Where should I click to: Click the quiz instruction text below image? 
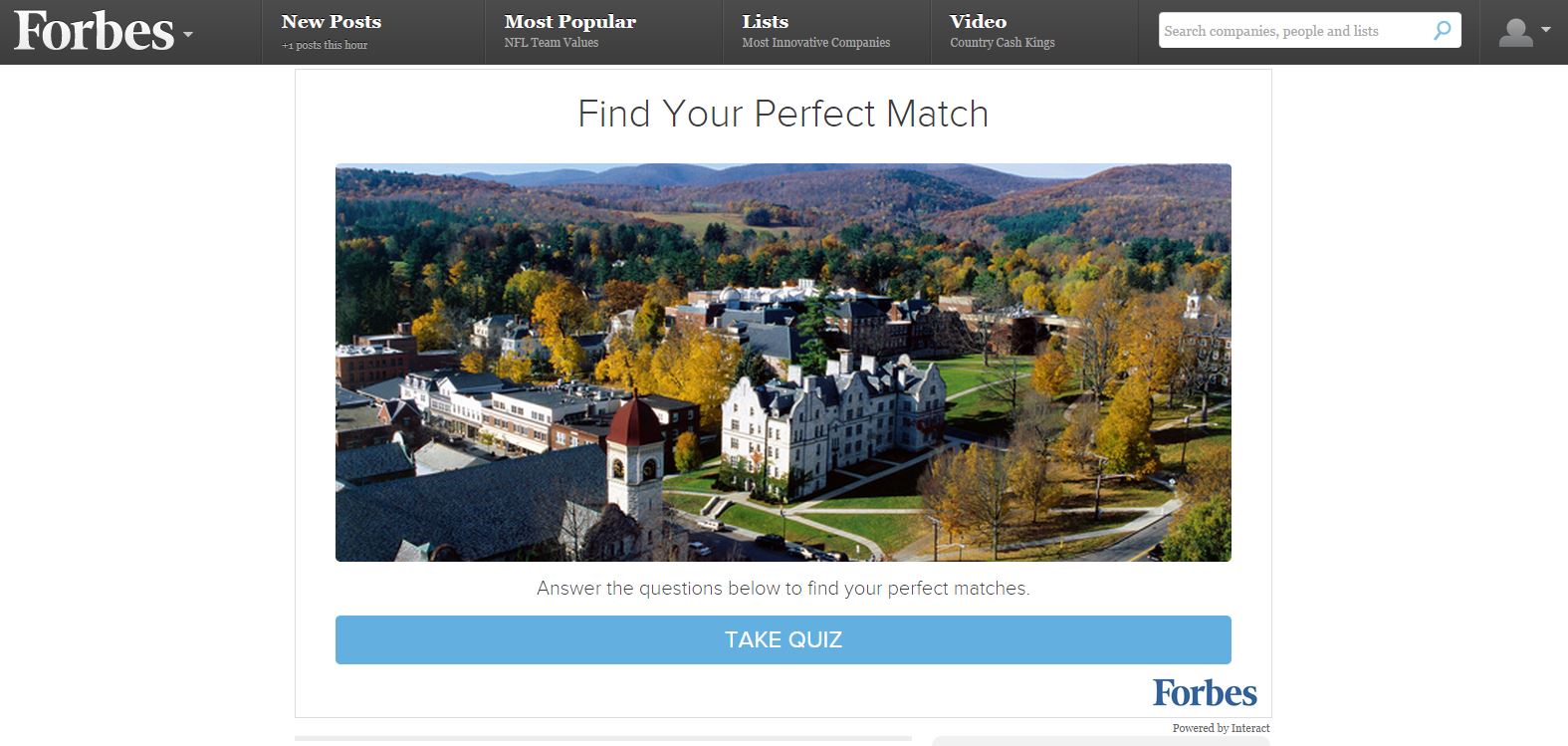pos(784,589)
